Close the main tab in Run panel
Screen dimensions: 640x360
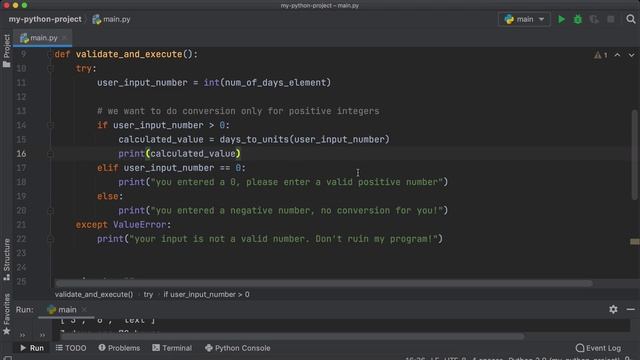(x=84, y=310)
